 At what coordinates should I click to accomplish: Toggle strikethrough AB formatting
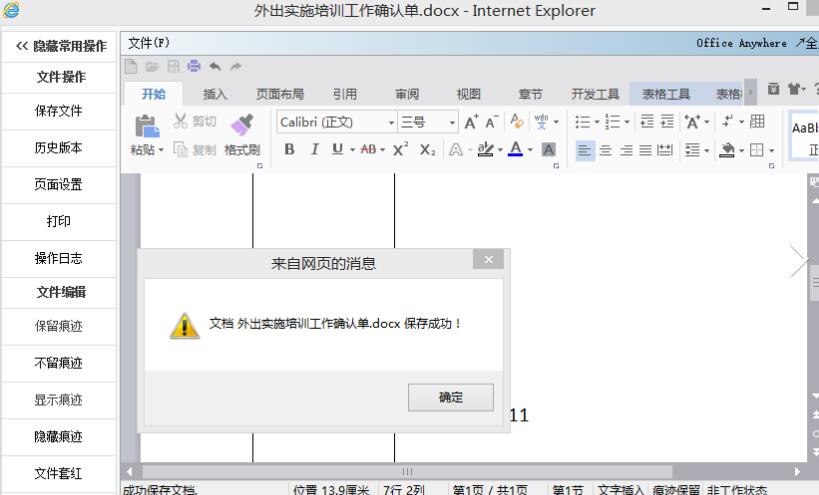pos(368,149)
